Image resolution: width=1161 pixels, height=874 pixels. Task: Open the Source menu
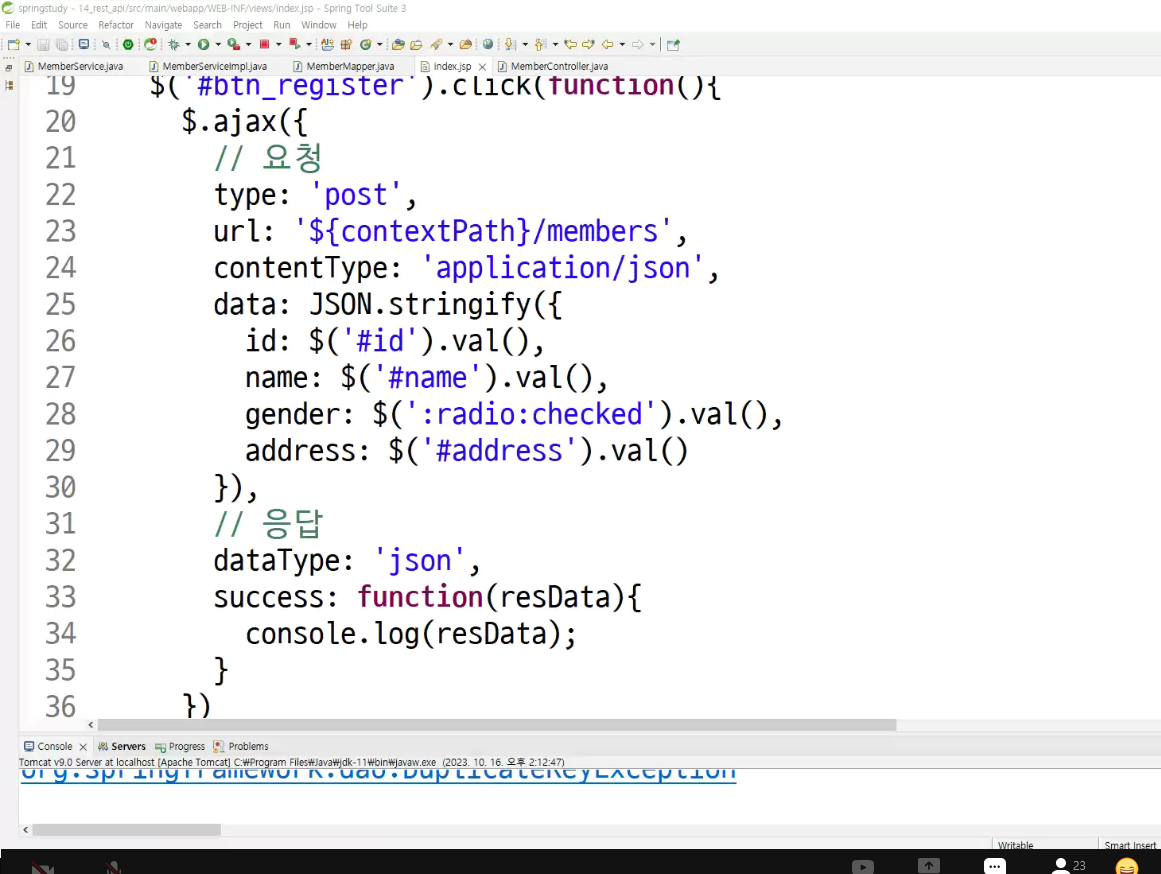pos(73,24)
